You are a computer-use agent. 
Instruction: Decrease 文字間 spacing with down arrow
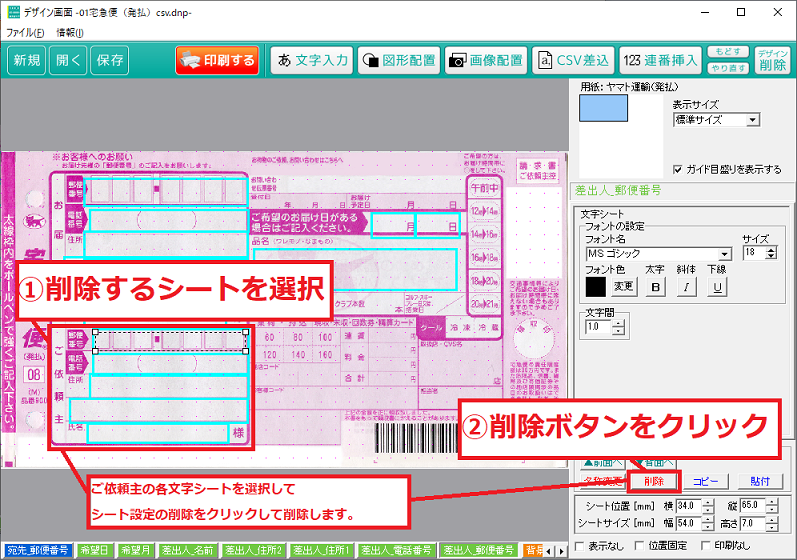pos(618,331)
